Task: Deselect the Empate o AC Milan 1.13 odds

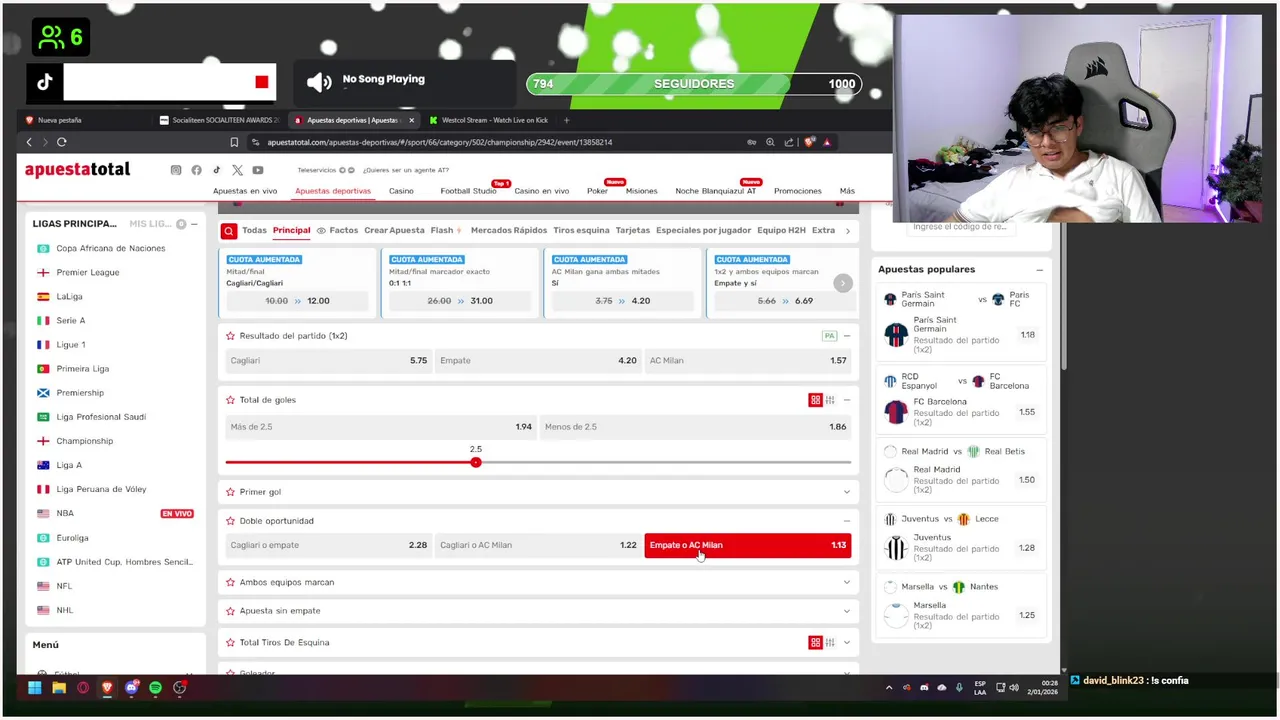Action: tap(748, 545)
